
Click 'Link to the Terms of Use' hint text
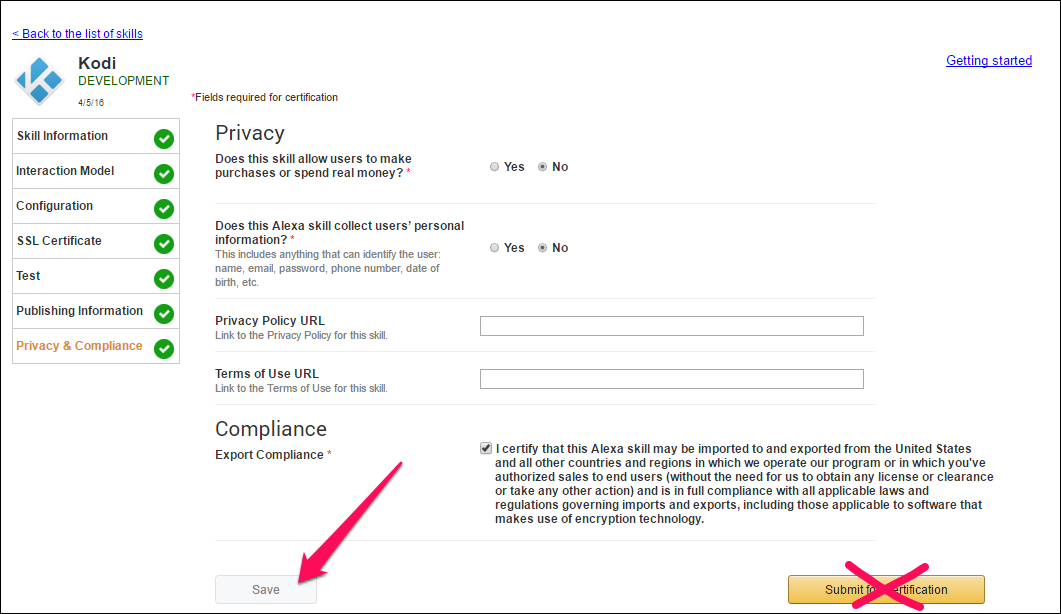301,389
